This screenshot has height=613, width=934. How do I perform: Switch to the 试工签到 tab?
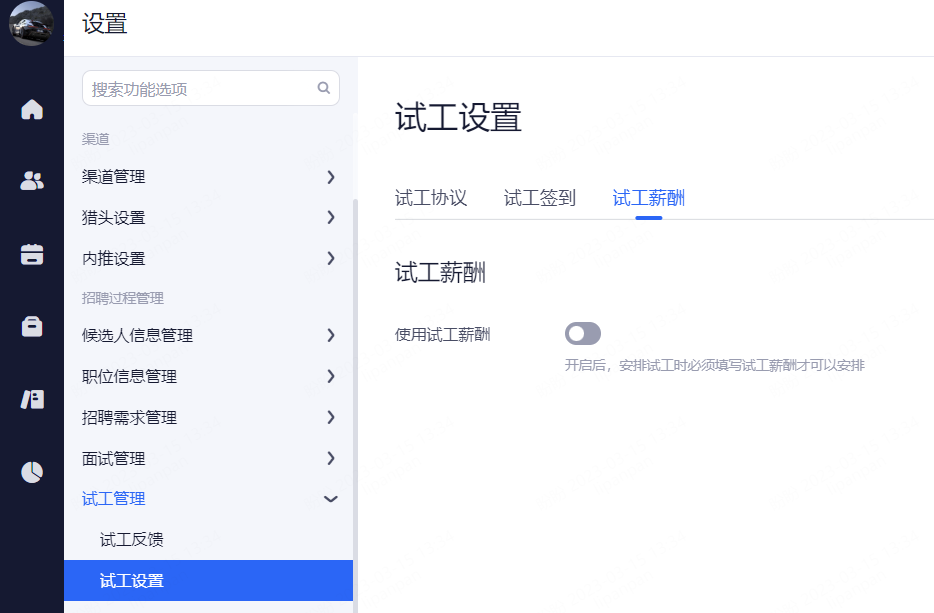pyautogui.click(x=540, y=198)
